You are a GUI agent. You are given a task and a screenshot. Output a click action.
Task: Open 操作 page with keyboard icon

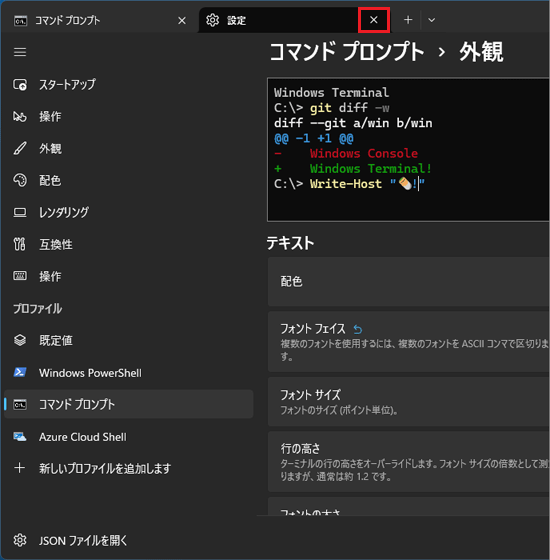[x=129, y=276]
